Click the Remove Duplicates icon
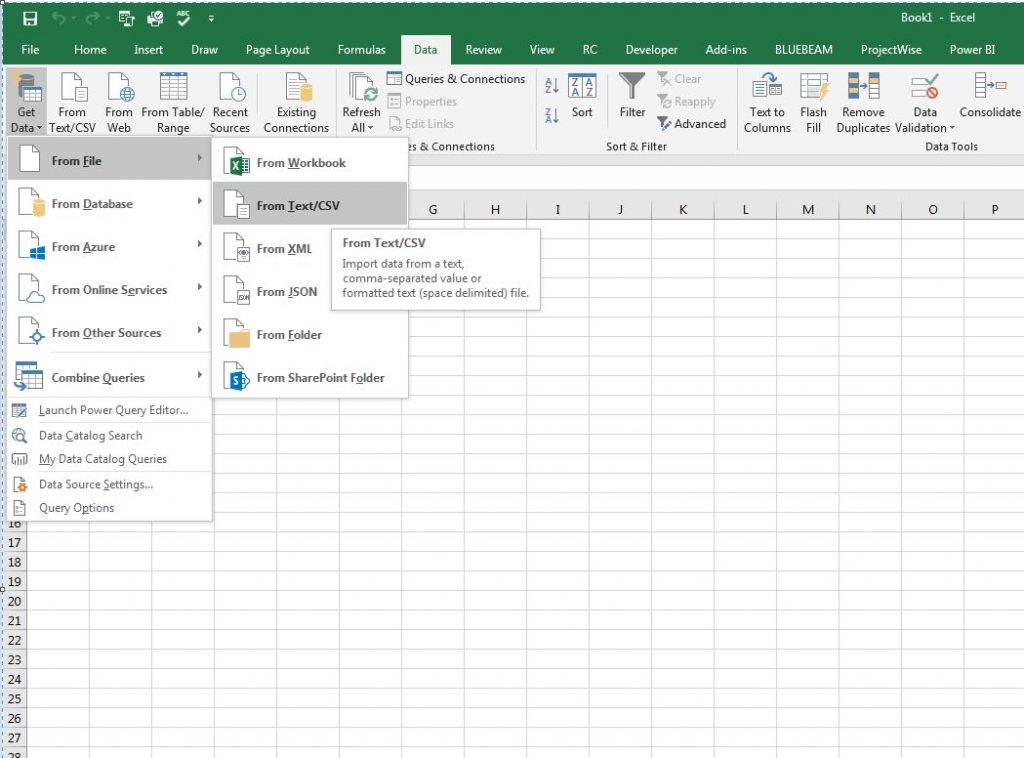Viewport: 1024px width, 758px height. 863,102
